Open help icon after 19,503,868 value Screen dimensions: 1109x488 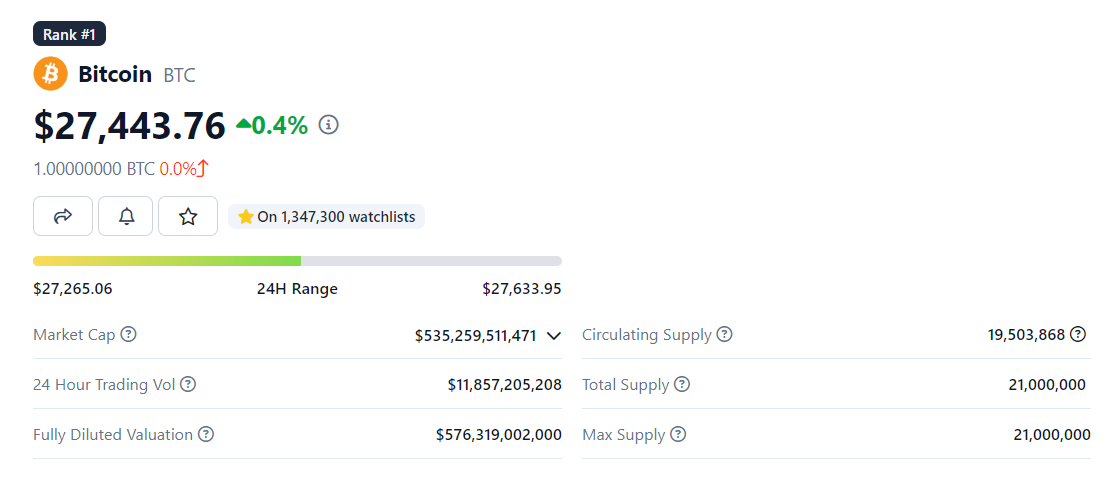pyautogui.click(x=1078, y=335)
